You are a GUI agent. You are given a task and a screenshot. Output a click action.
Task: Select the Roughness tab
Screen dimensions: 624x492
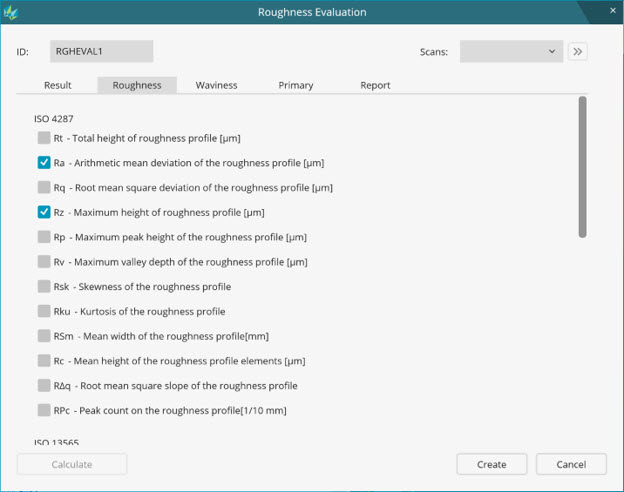pos(137,85)
